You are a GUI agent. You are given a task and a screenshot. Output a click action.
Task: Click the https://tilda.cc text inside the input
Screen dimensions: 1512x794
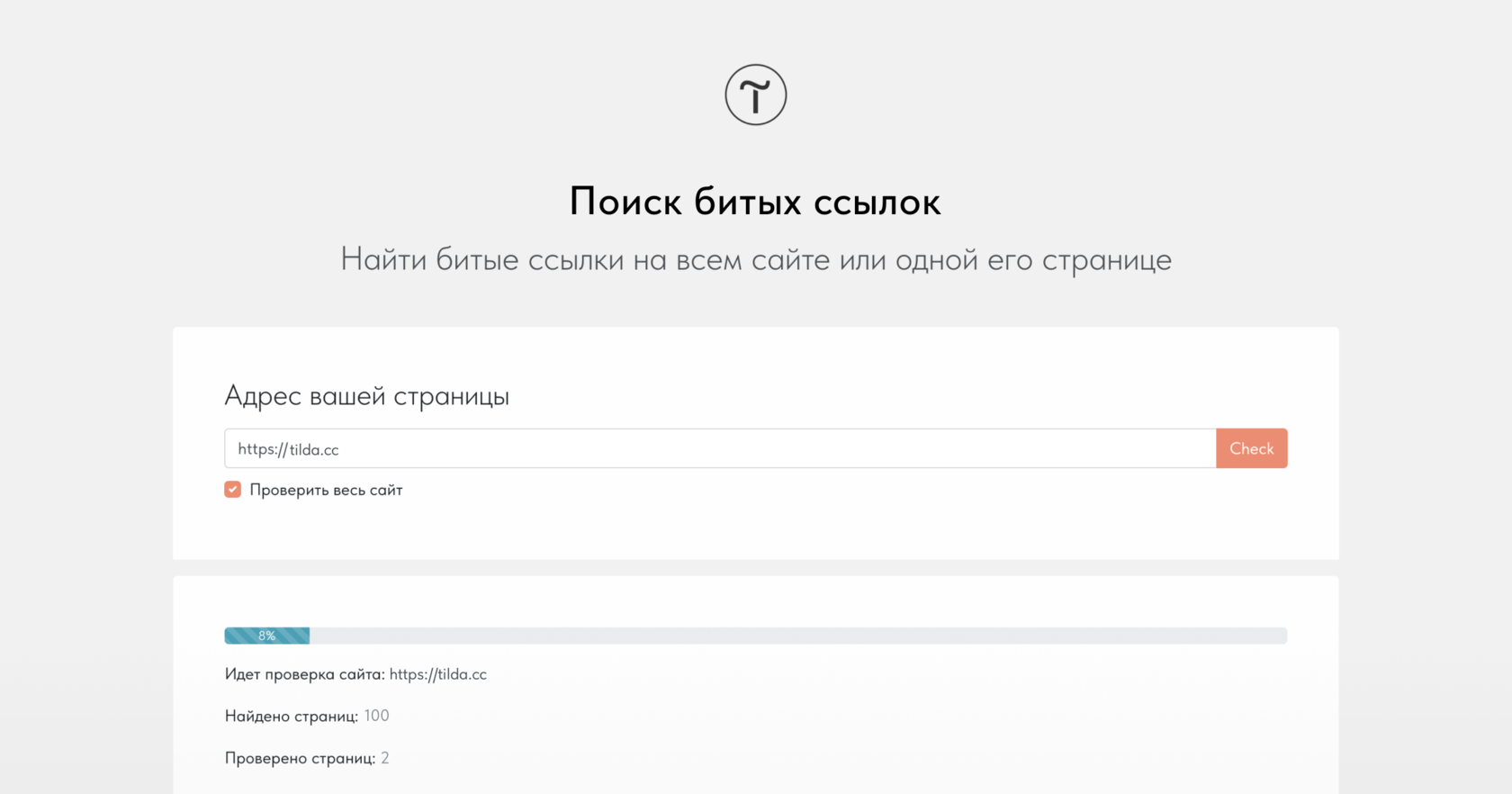(288, 449)
